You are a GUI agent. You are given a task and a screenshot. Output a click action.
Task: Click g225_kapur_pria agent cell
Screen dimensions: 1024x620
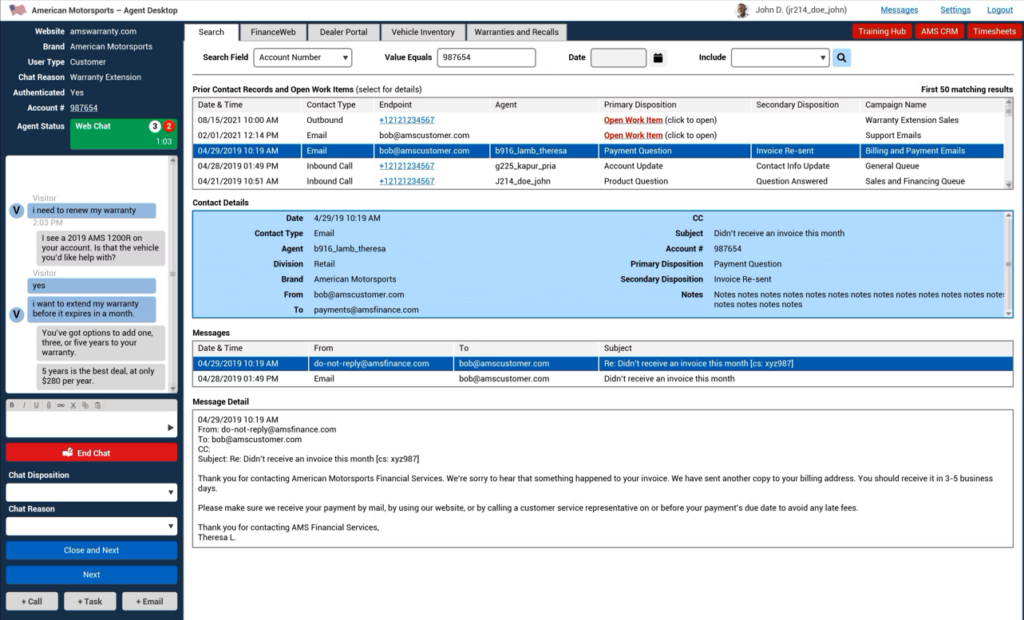pyautogui.click(x=530, y=166)
